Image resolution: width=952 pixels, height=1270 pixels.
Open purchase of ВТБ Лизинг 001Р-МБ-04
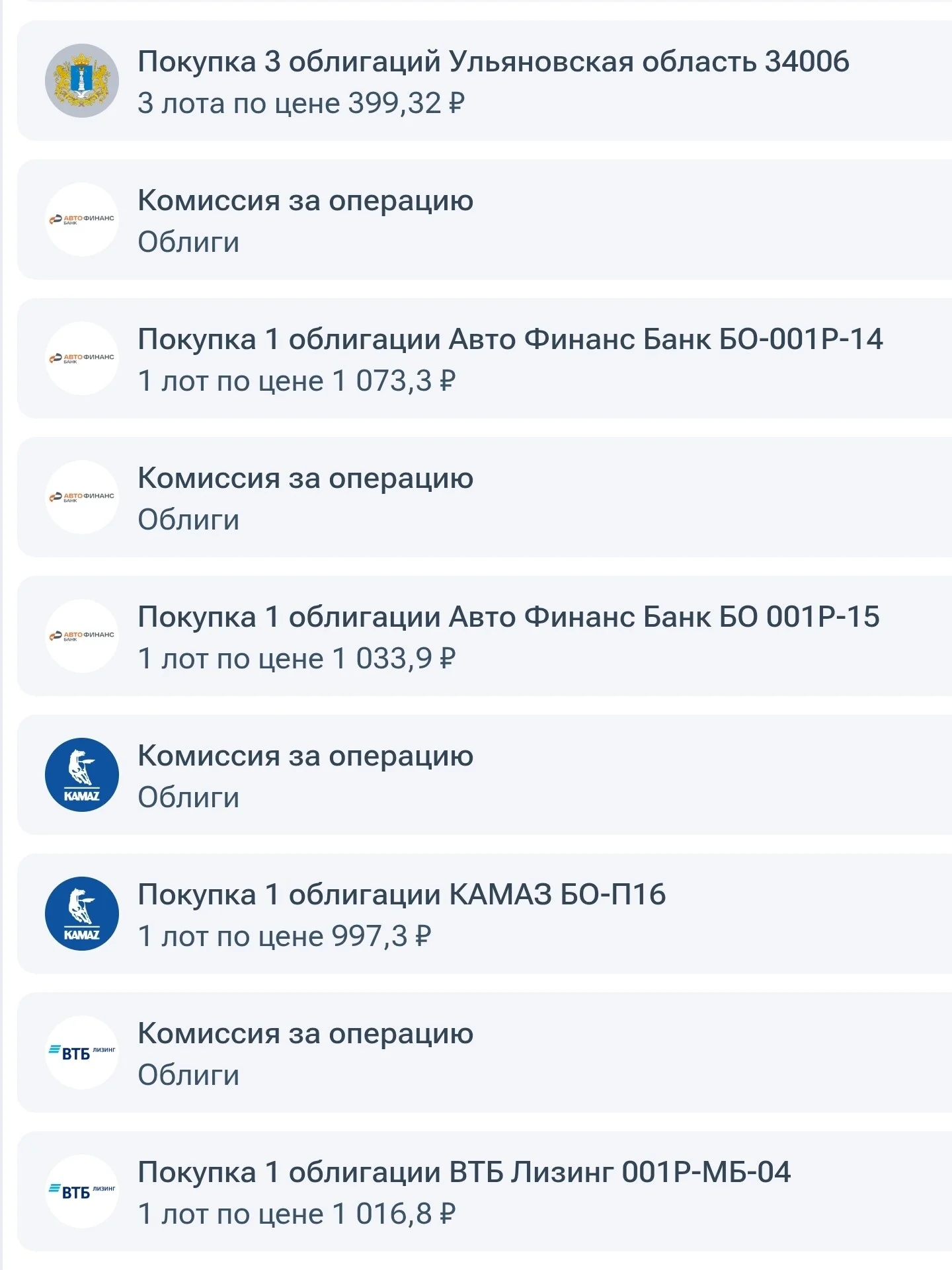tap(485, 1191)
